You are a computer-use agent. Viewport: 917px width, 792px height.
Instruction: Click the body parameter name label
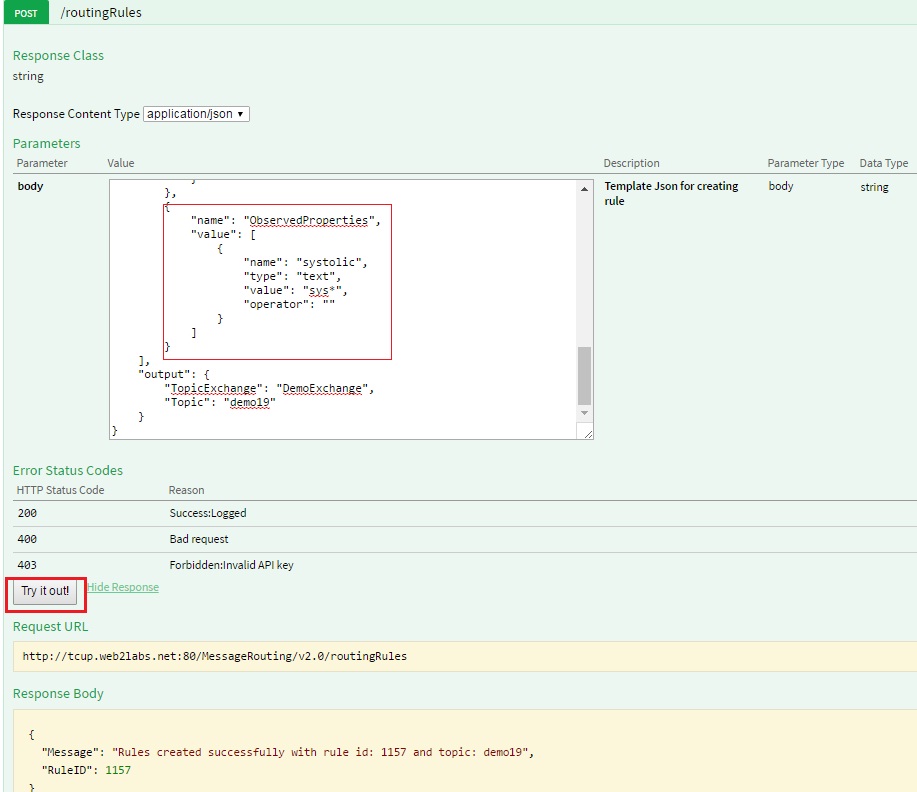pos(30,186)
